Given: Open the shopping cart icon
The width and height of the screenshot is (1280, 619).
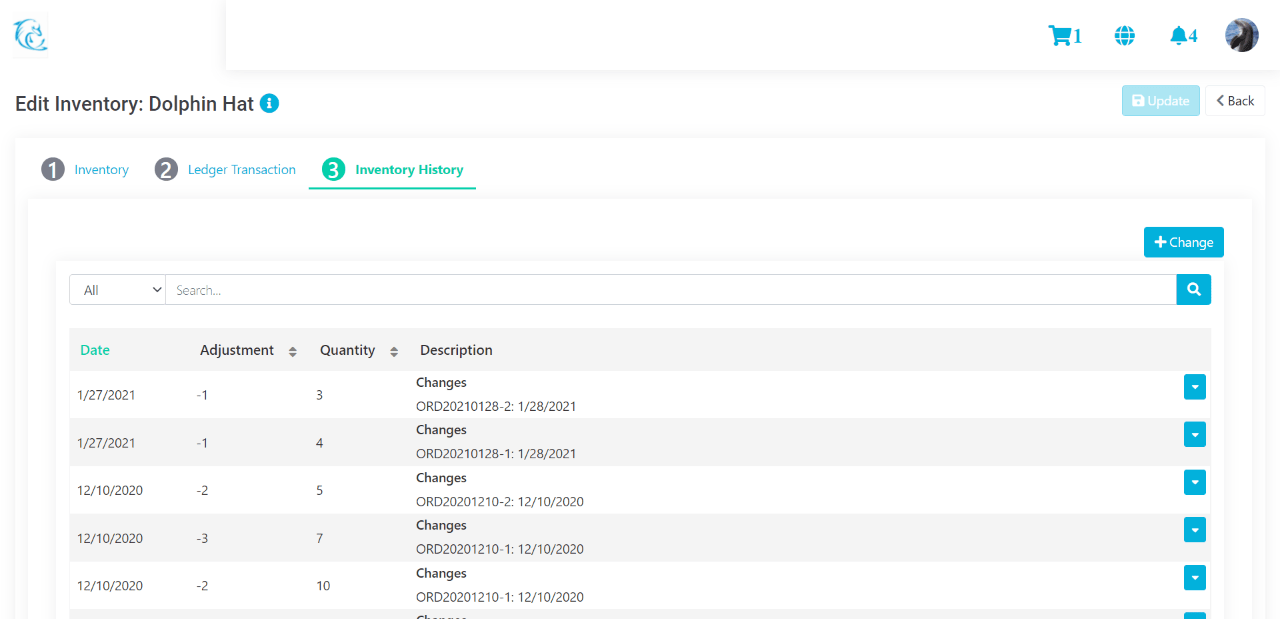Looking at the screenshot, I should click(x=1065, y=36).
